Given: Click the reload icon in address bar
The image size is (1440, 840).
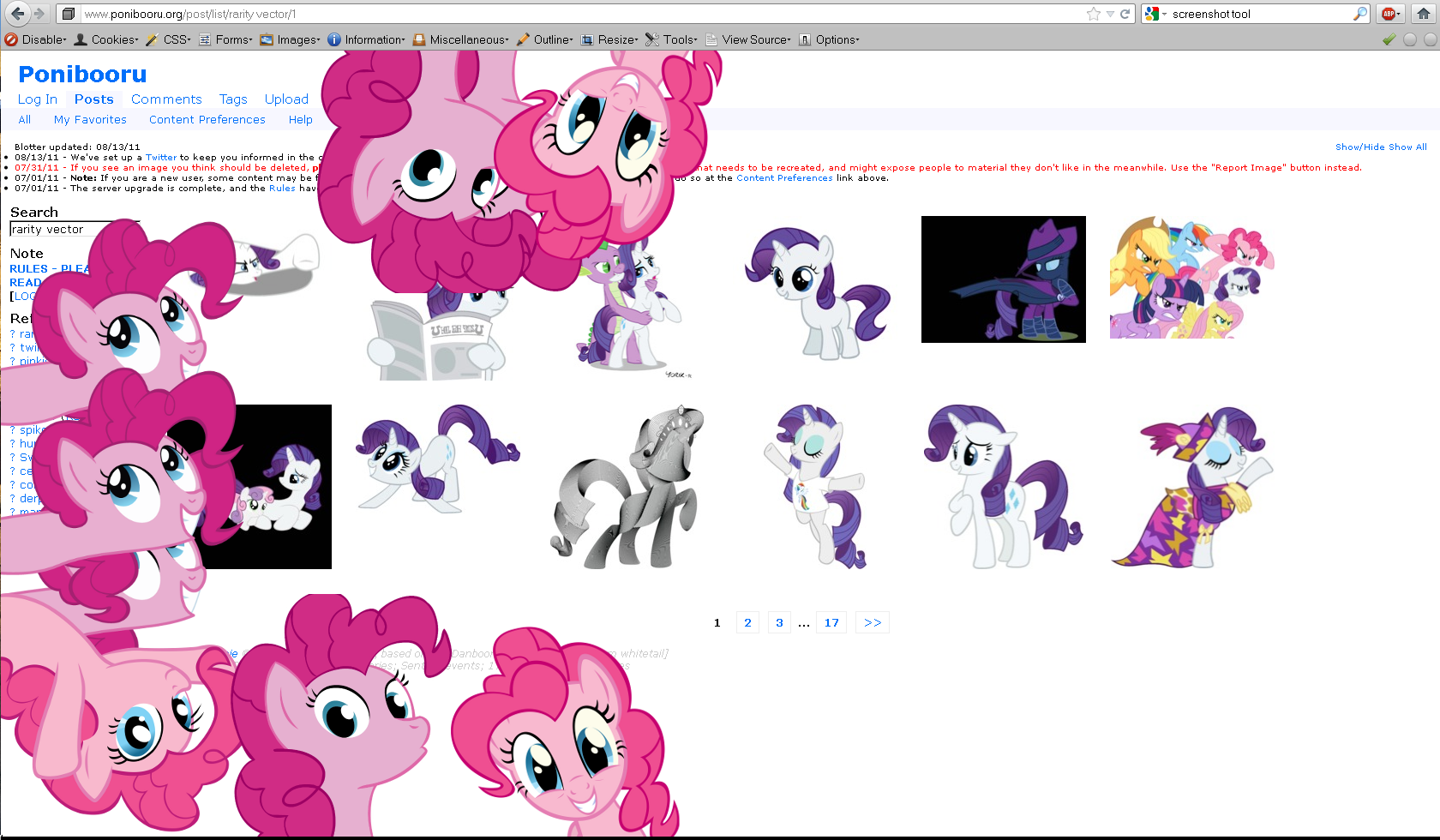Looking at the screenshot, I should point(1125,14).
